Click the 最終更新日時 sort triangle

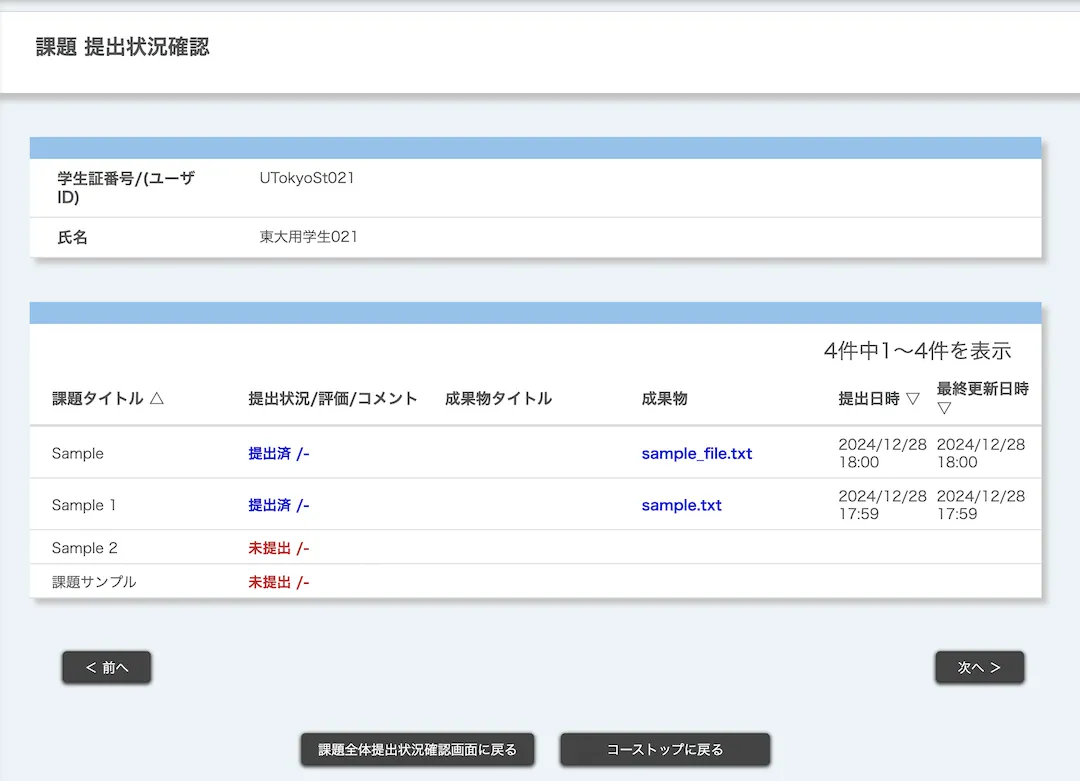[x=942, y=407]
